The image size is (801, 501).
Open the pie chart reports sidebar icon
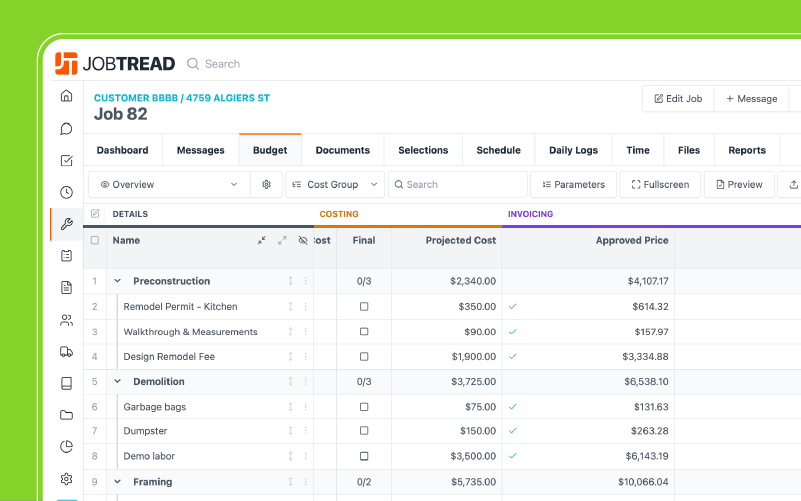tap(66, 446)
